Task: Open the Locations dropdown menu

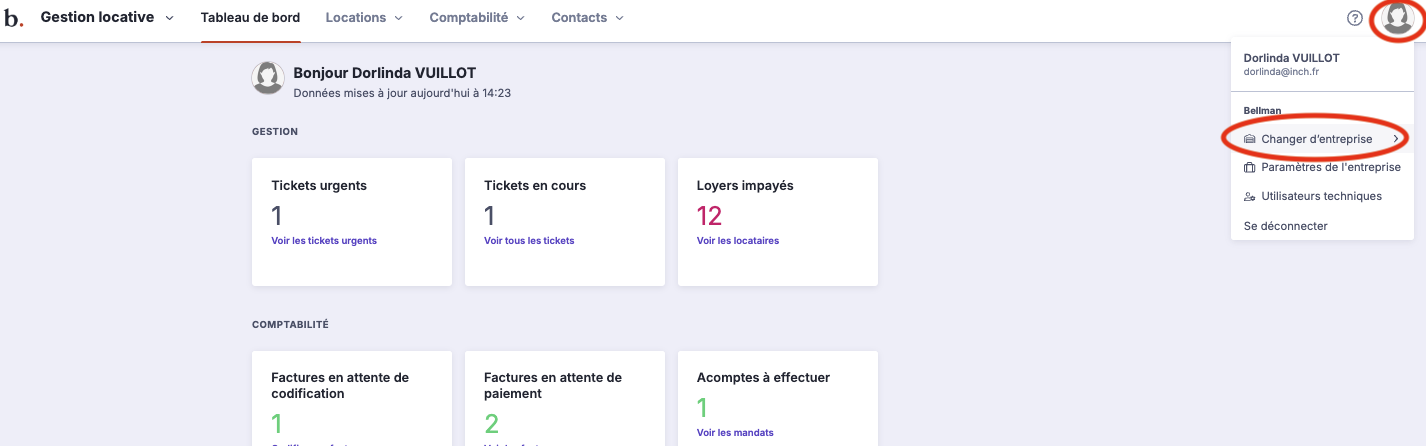Action: coord(364,18)
